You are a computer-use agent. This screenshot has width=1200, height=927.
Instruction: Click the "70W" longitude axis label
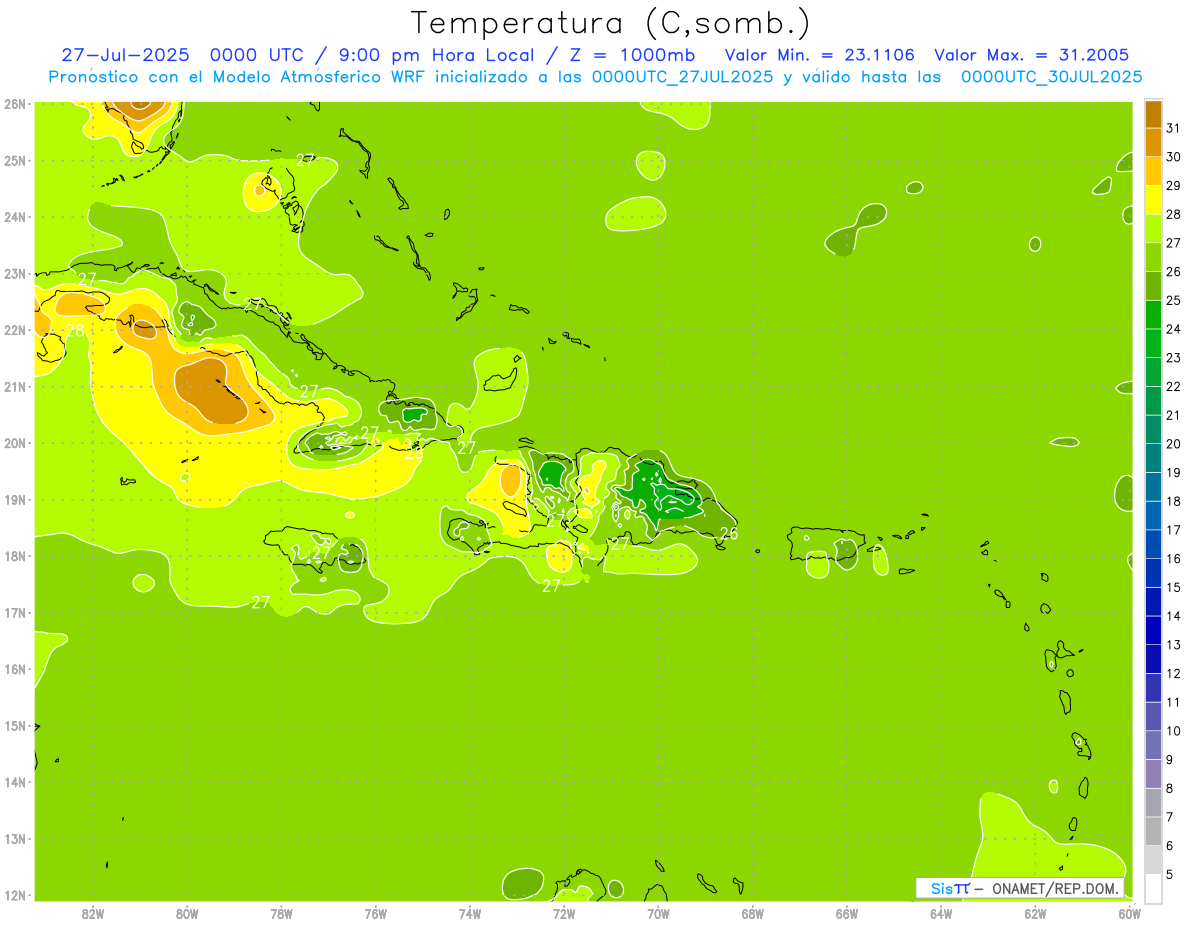pyautogui.click(x=658, y=913)
